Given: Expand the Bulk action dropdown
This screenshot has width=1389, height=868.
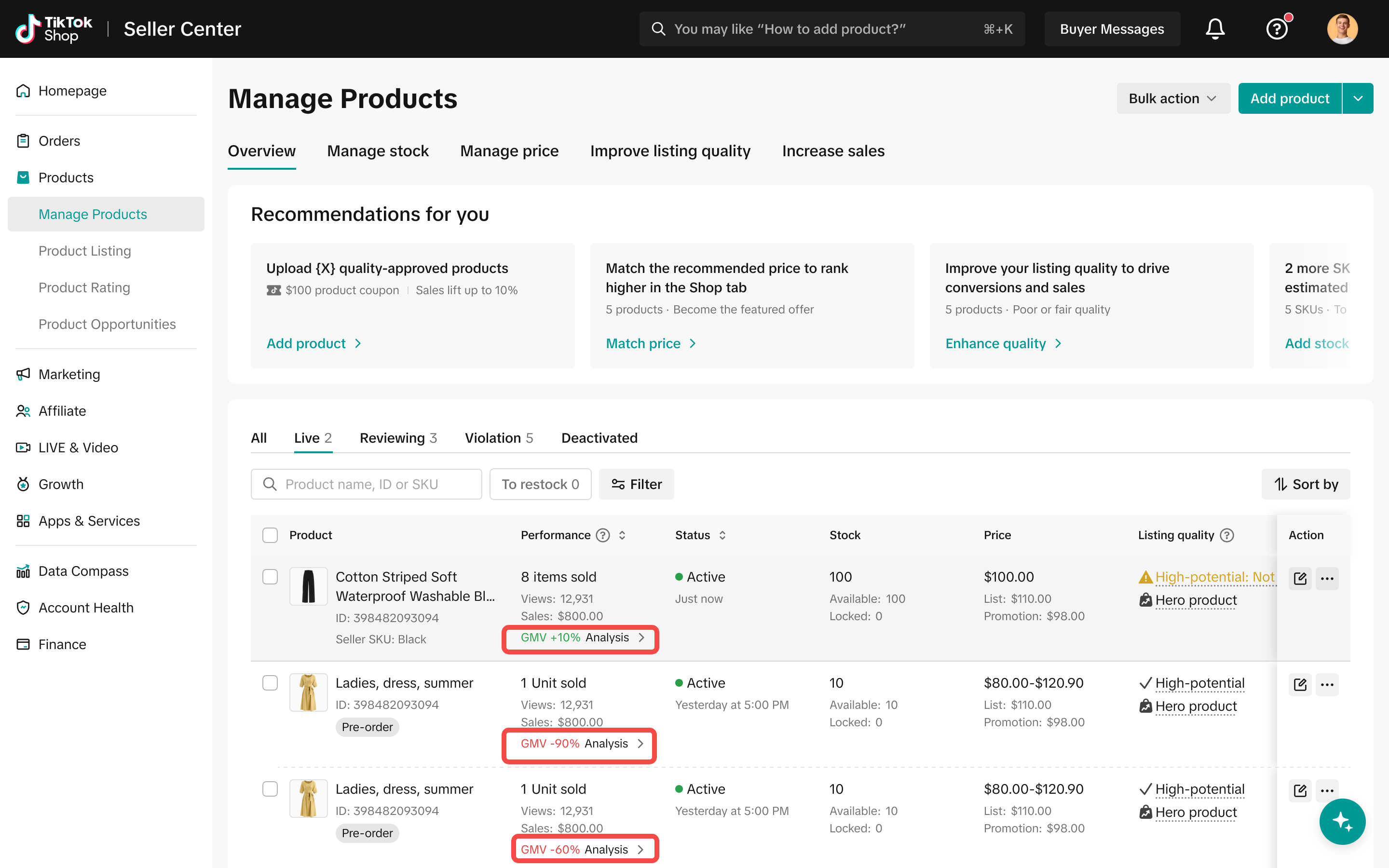Looking at the screenshot, I should 1172,98.
